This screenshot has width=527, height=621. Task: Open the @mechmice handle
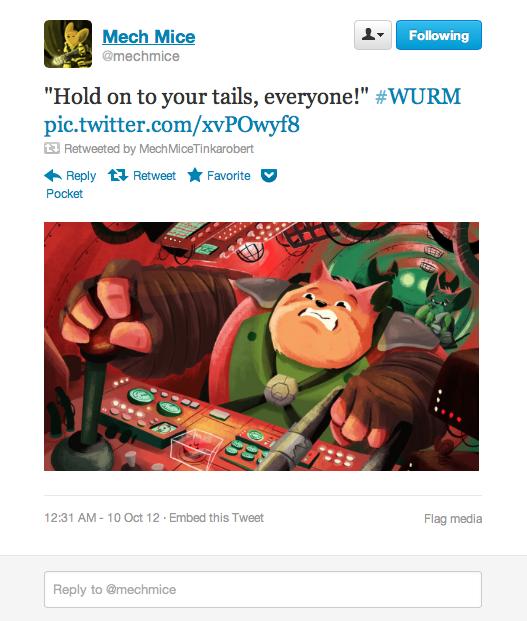[141, 56]
